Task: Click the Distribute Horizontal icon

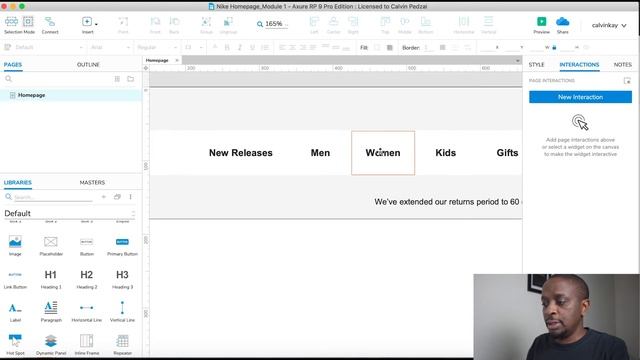Action: click(464, 21)
